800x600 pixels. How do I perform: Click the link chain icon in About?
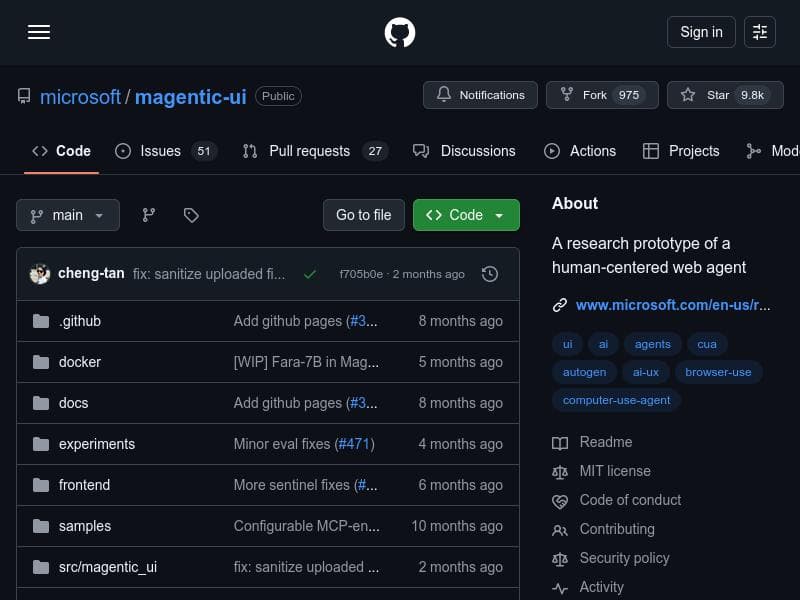[560, 305]
